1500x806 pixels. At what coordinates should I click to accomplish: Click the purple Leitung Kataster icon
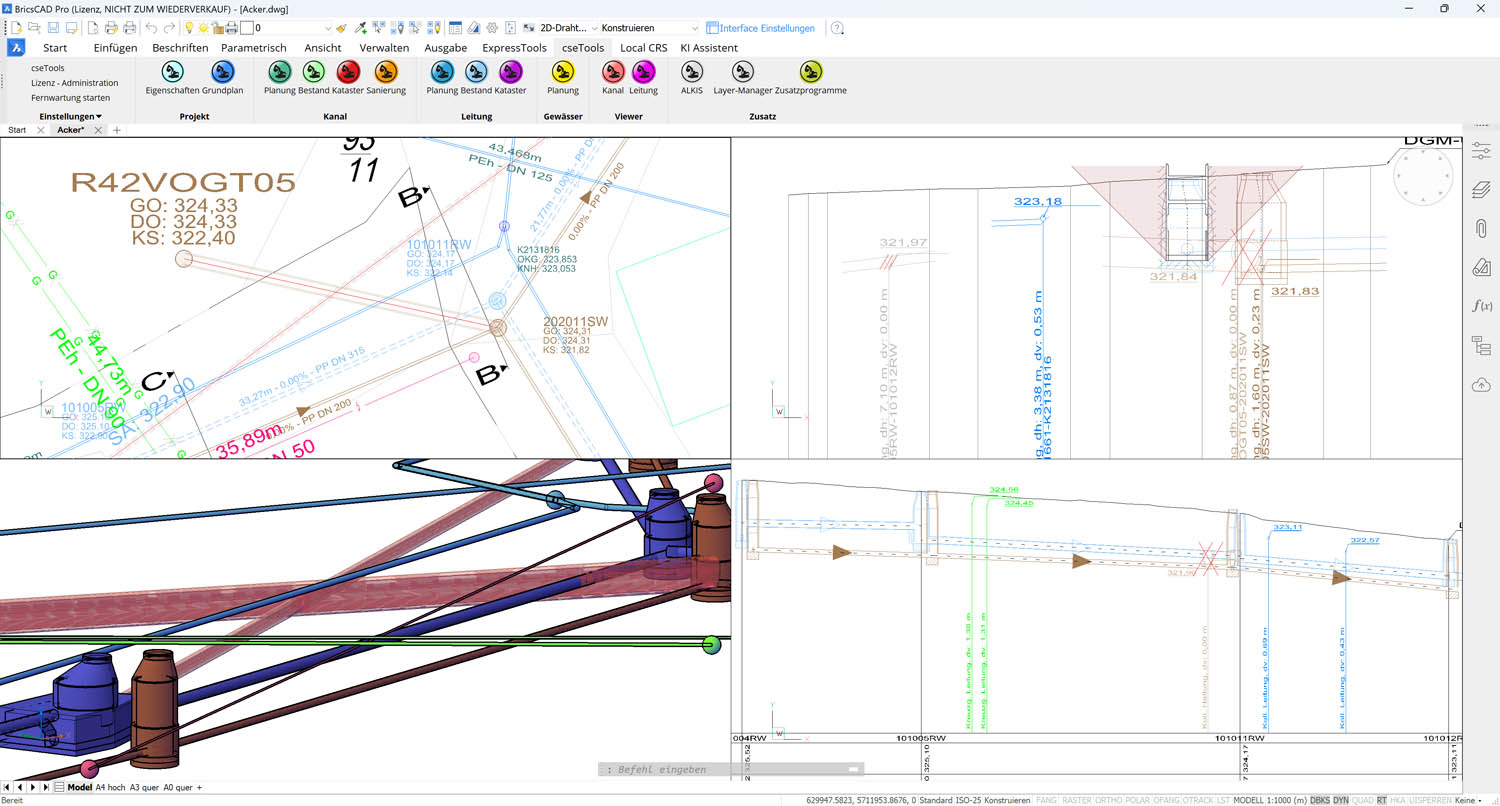(x=510, y=72)
